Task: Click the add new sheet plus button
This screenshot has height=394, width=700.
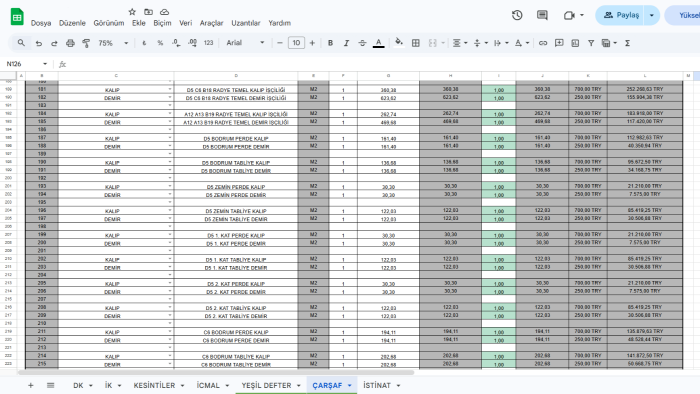Action: tap(30, 385)
